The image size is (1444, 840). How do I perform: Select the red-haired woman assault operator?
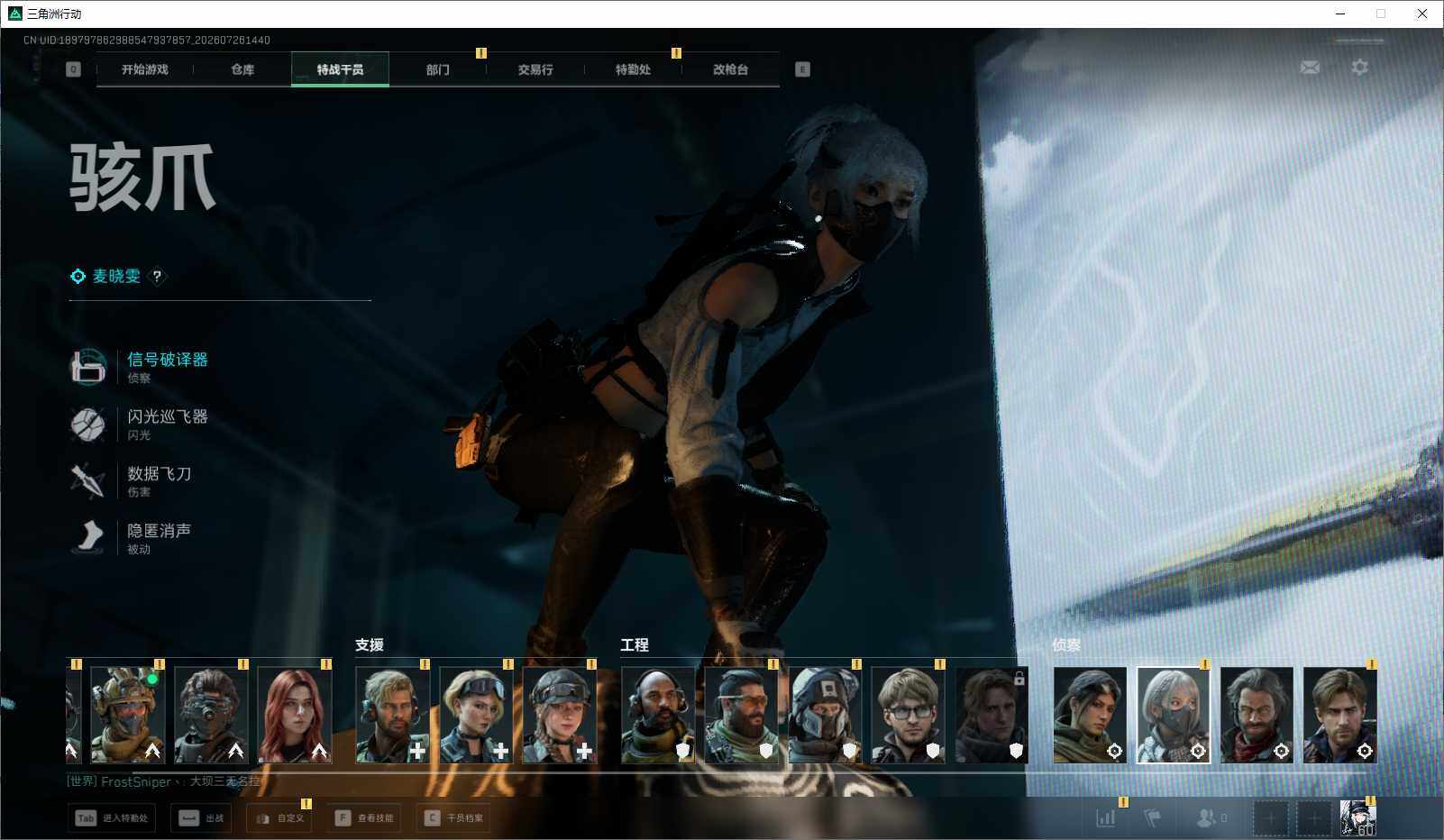[295, 715]
